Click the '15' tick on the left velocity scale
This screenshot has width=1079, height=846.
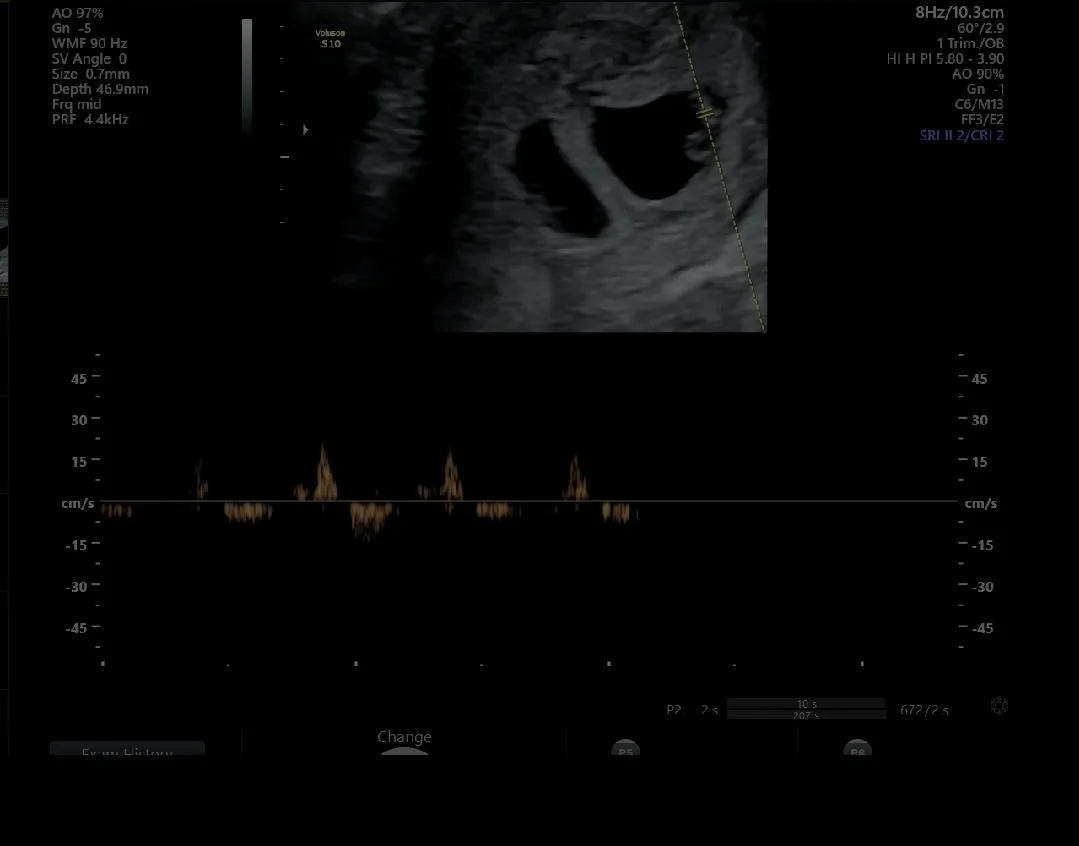(79, 462)
